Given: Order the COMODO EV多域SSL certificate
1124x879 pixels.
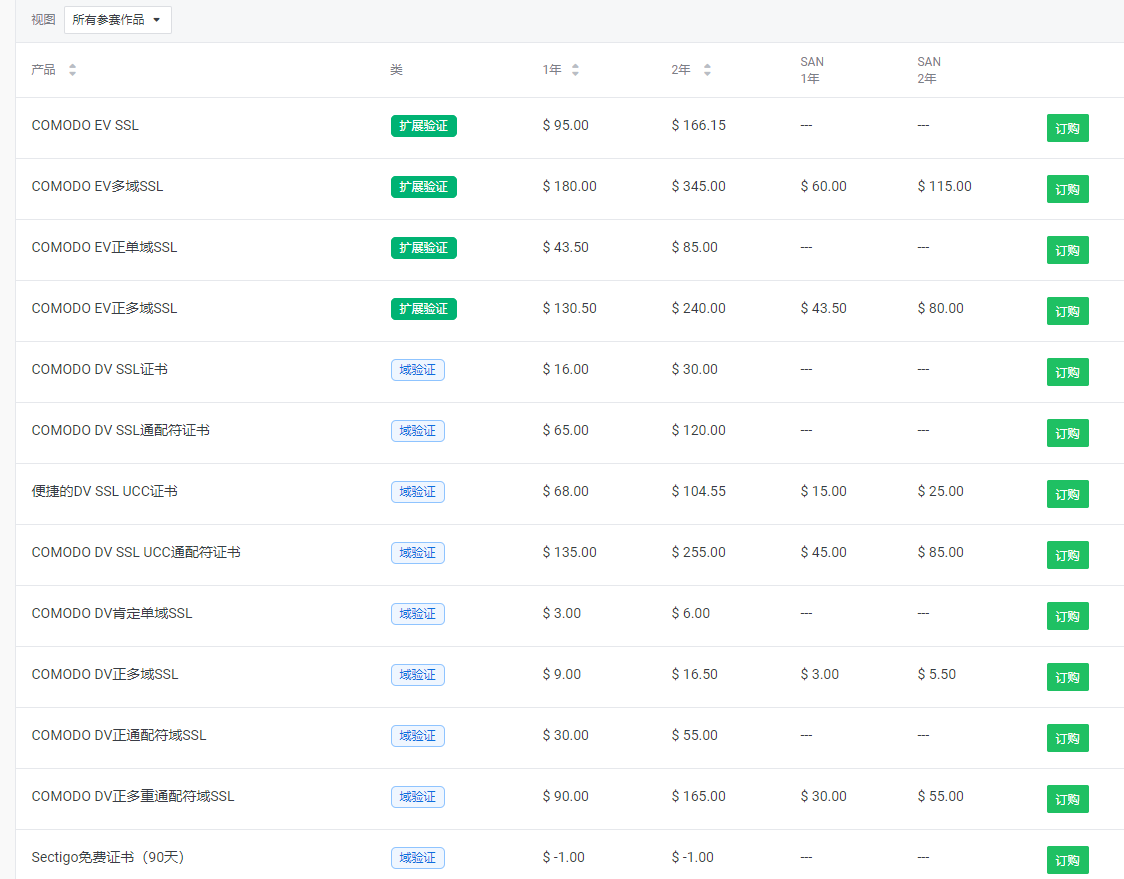Looking at the screenshot, I should coord(1067,189).
